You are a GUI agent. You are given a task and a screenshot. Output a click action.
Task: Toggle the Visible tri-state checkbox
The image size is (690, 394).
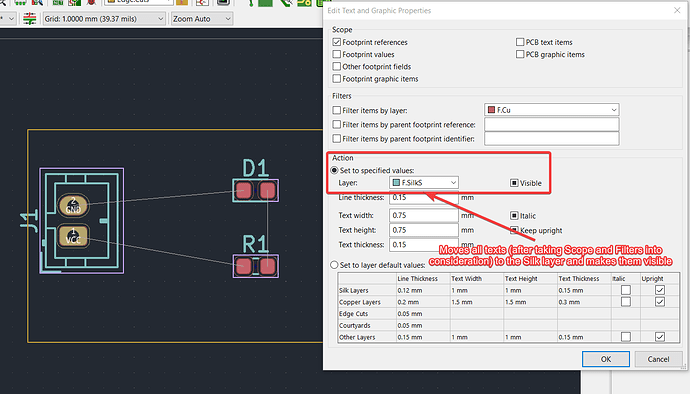tap(514, 183)
